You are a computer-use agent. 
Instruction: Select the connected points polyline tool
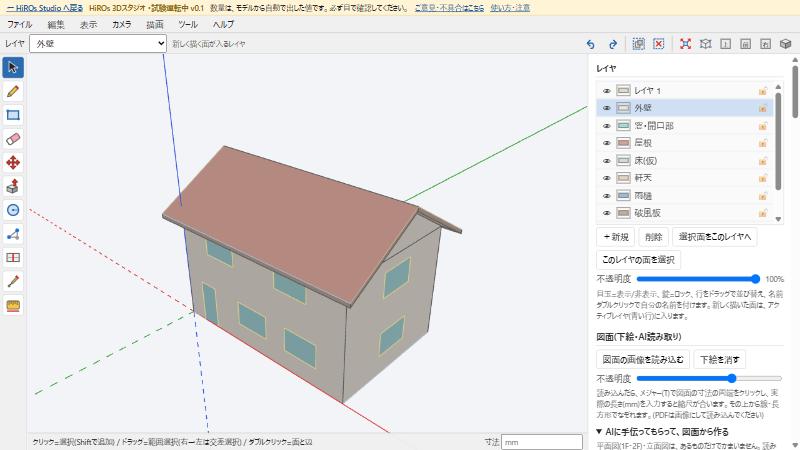13,234
